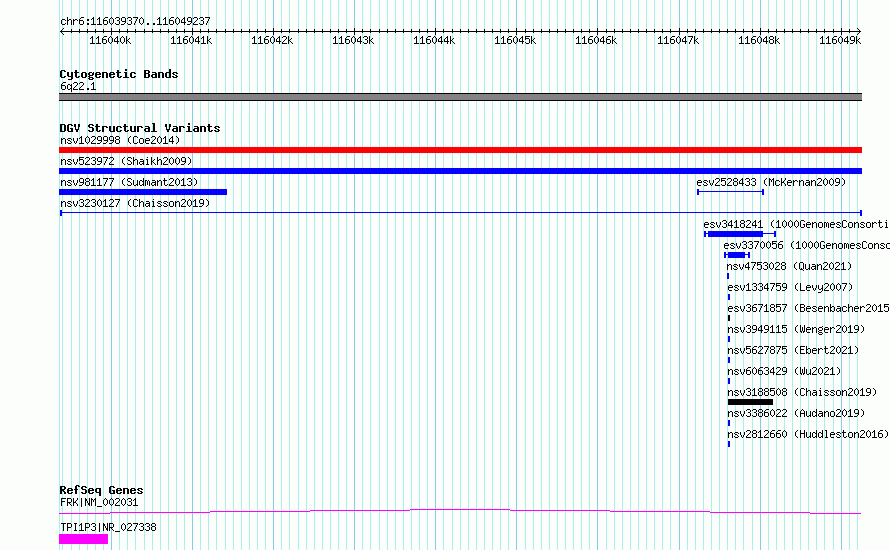890x550 pixels.
Task: Click the red nsv1029998 variant bar
Action: click(460, 150)
